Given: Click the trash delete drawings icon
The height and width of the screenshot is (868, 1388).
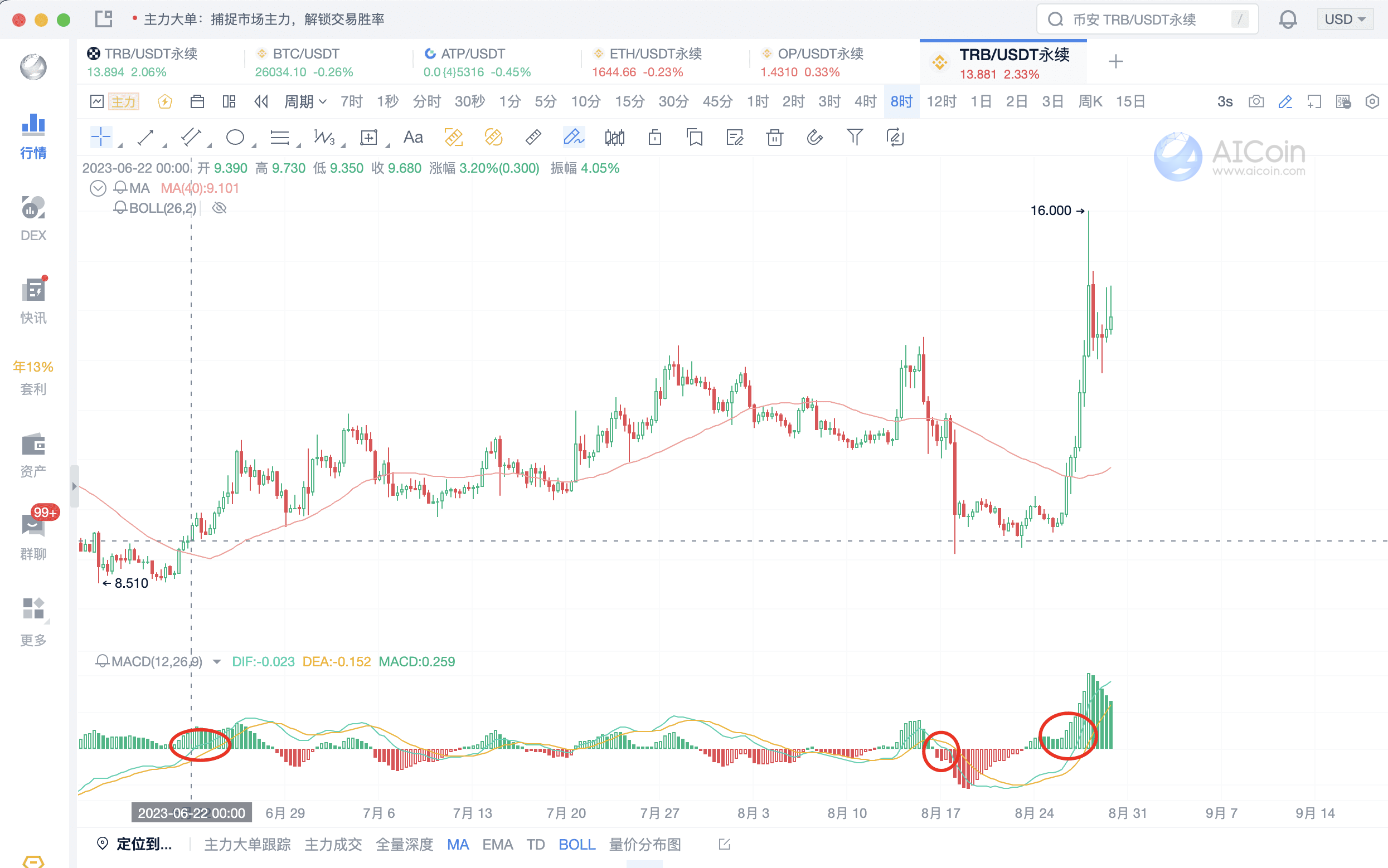Looking at the screenshot, I should (775, 137).
